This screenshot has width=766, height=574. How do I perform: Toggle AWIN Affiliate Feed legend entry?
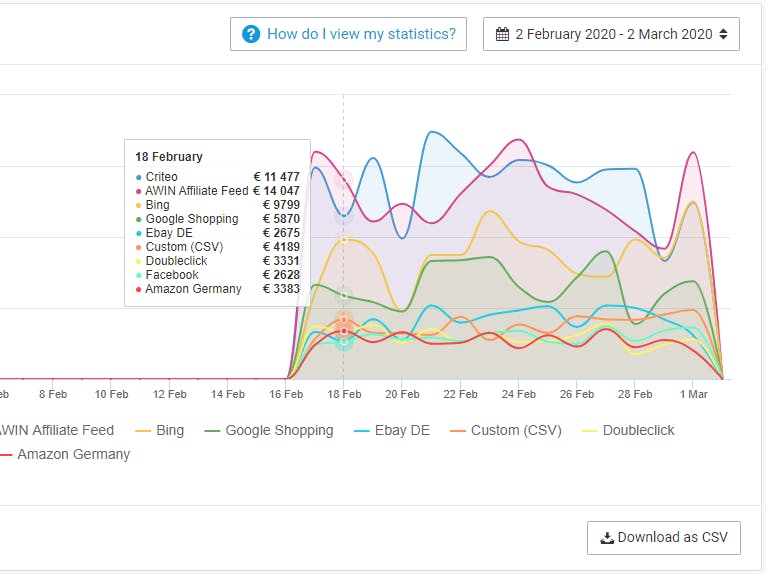pyautogui.click(x=55, y=430)
